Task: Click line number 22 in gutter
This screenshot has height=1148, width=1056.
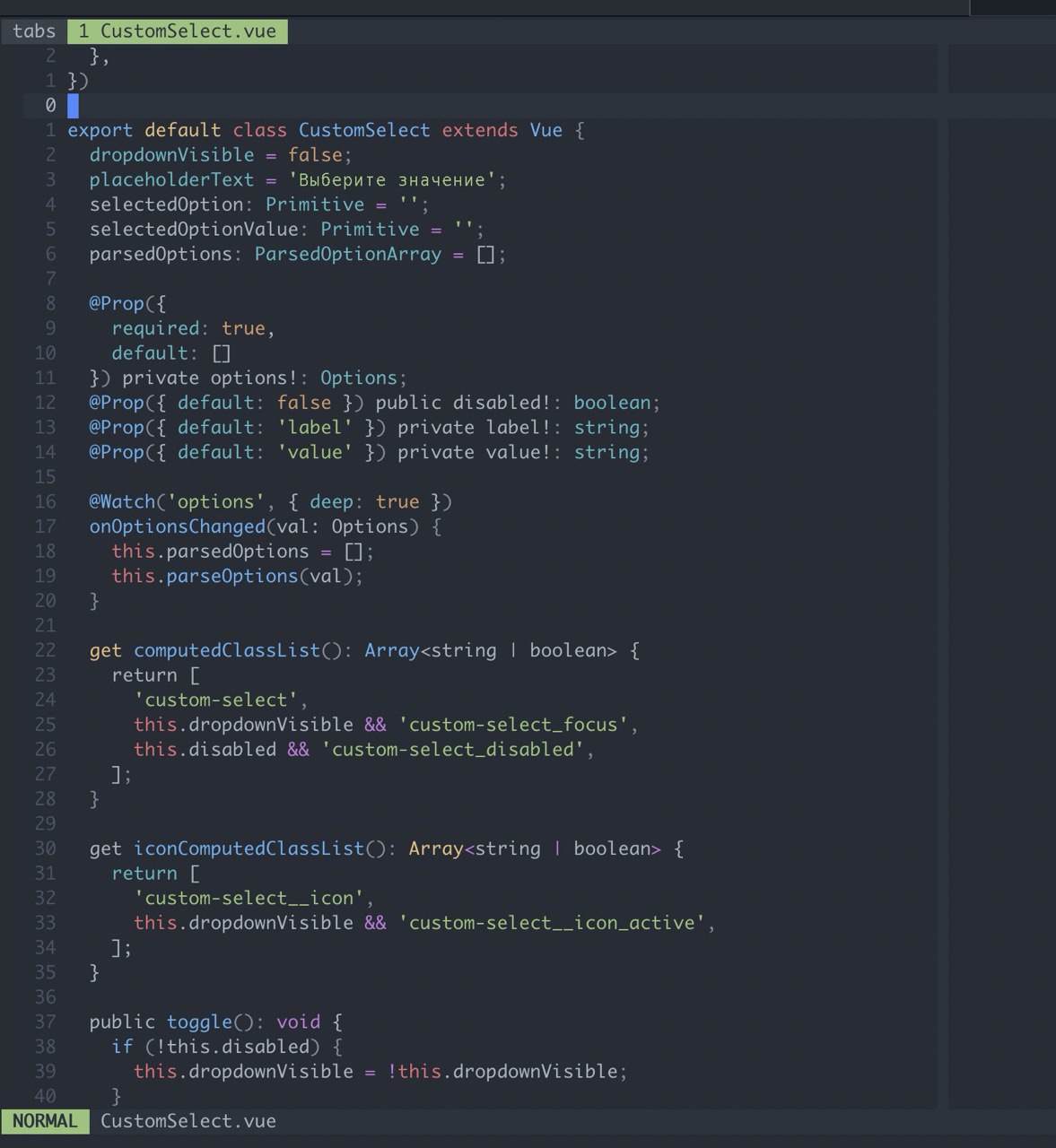Action: click(45, 651)
